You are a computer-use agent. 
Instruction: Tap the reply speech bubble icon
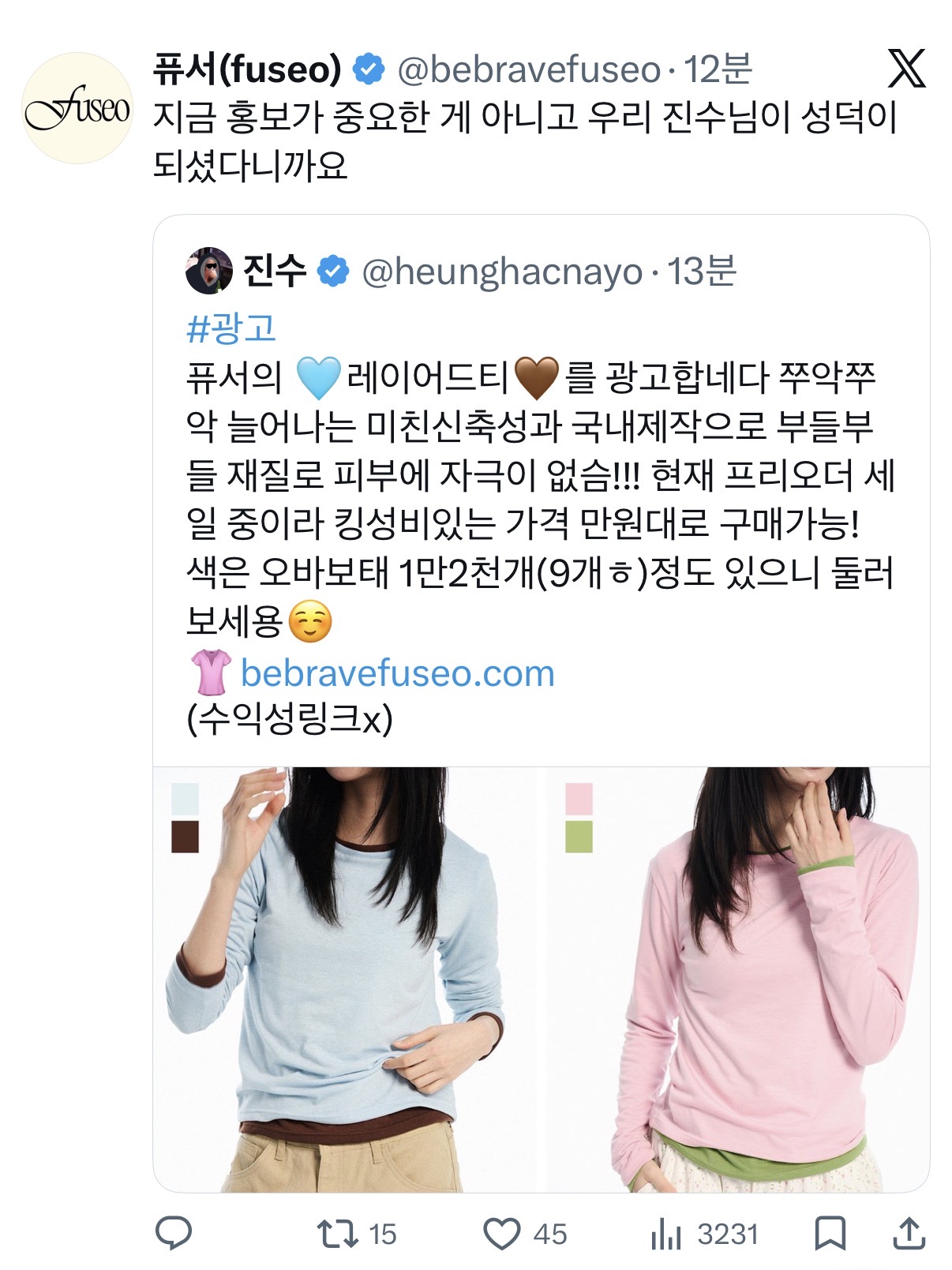coord(173,1233)
